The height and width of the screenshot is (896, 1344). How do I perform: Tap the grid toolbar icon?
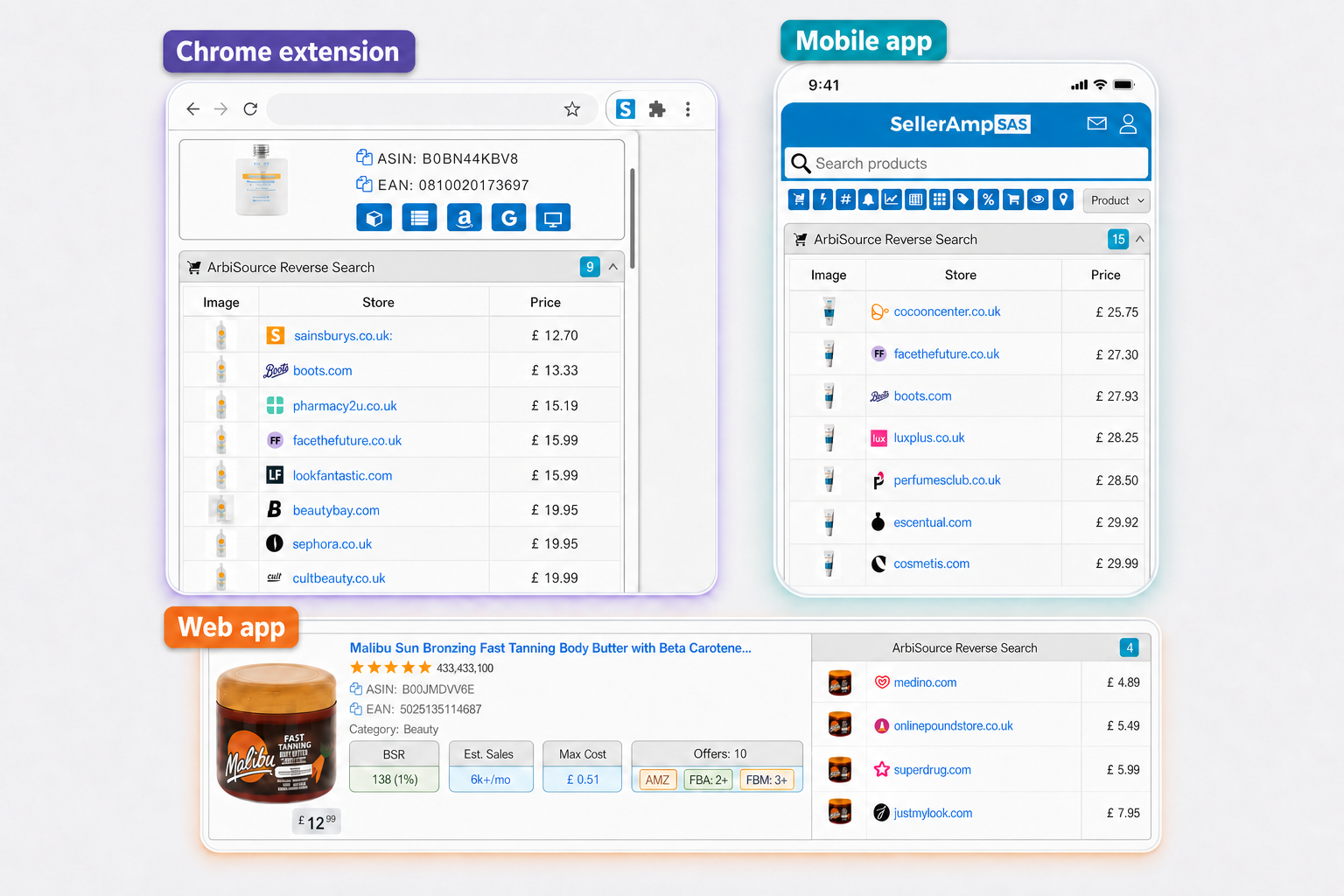(940, 199)
